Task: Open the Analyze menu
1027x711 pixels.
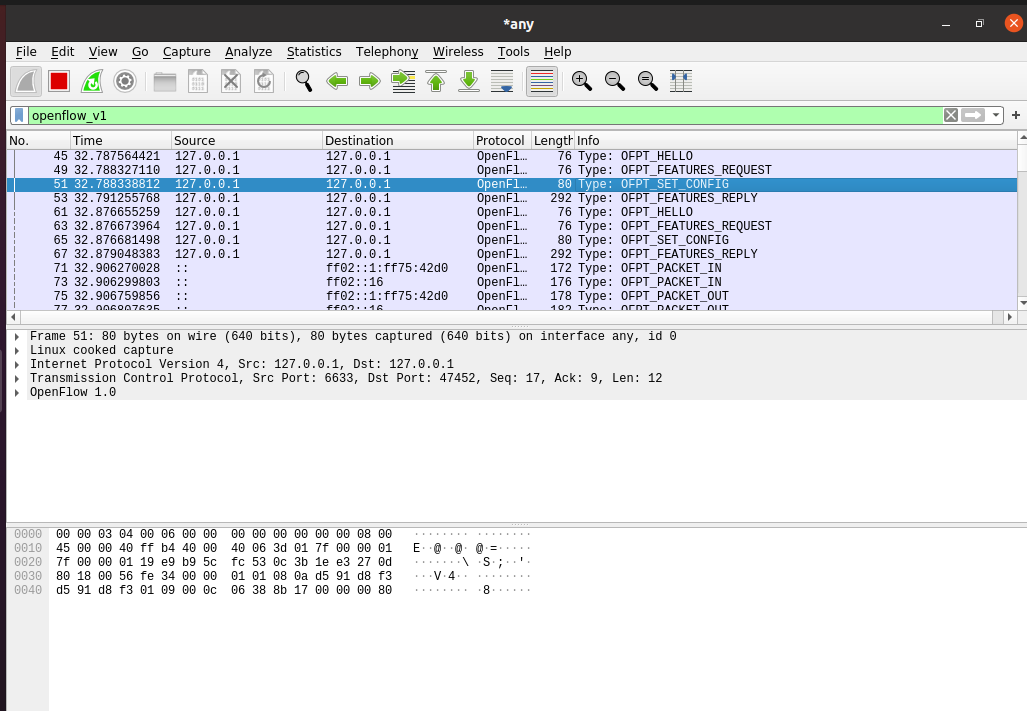Action: coord(248,52)
